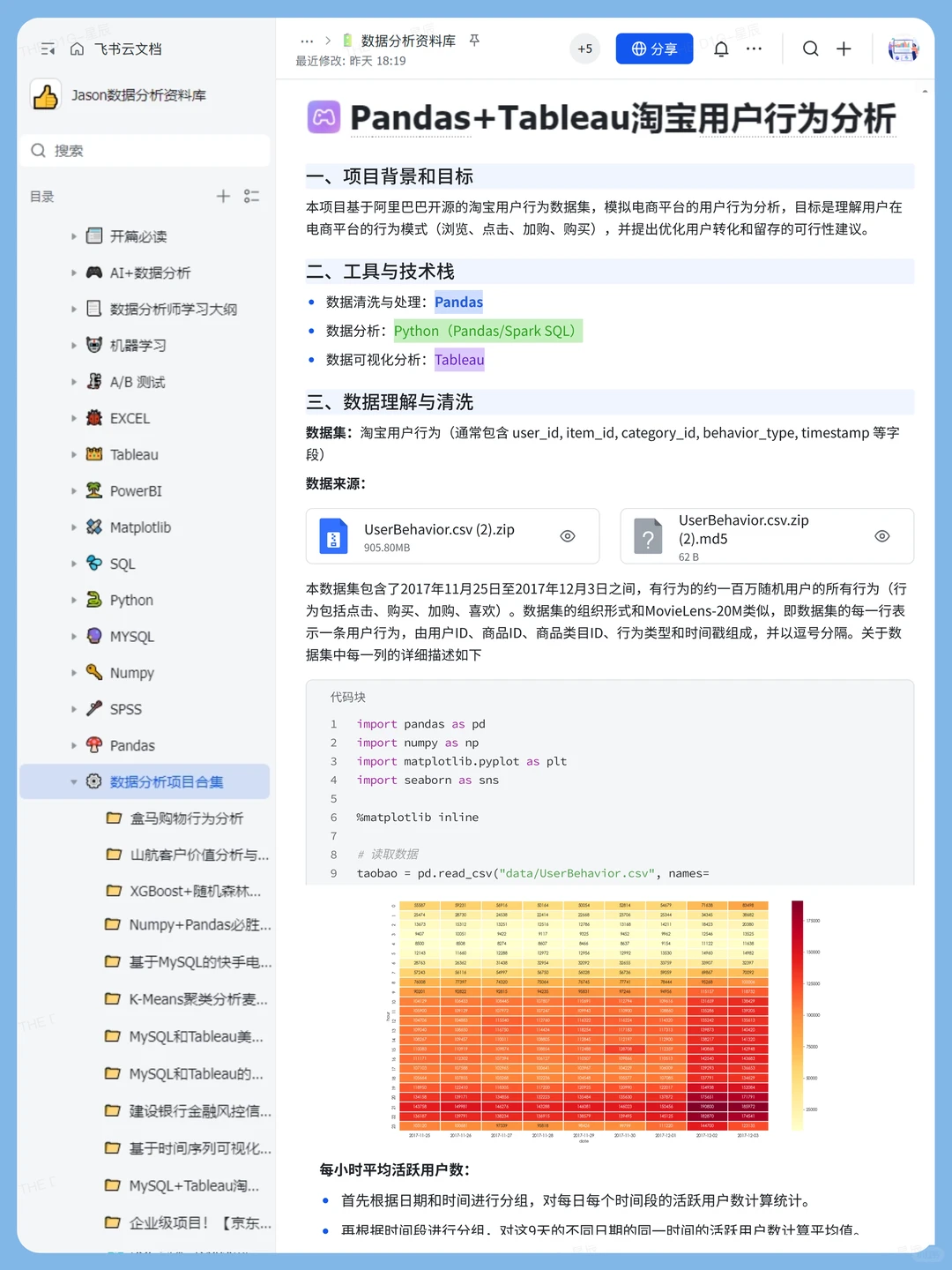Collapse the 数据分析项目合集 node

coord(74,781)
